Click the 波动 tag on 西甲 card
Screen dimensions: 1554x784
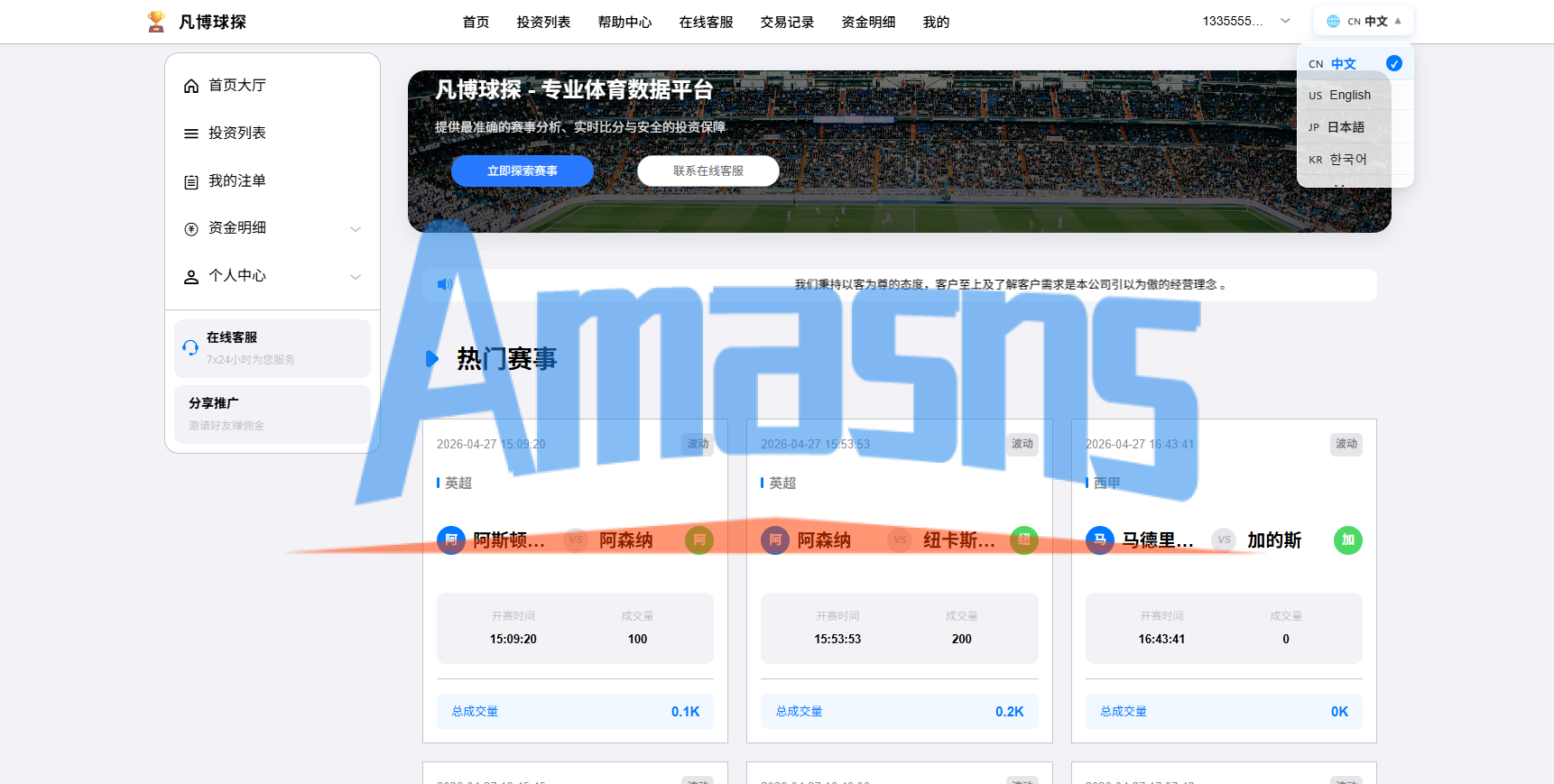point(1346,444)
